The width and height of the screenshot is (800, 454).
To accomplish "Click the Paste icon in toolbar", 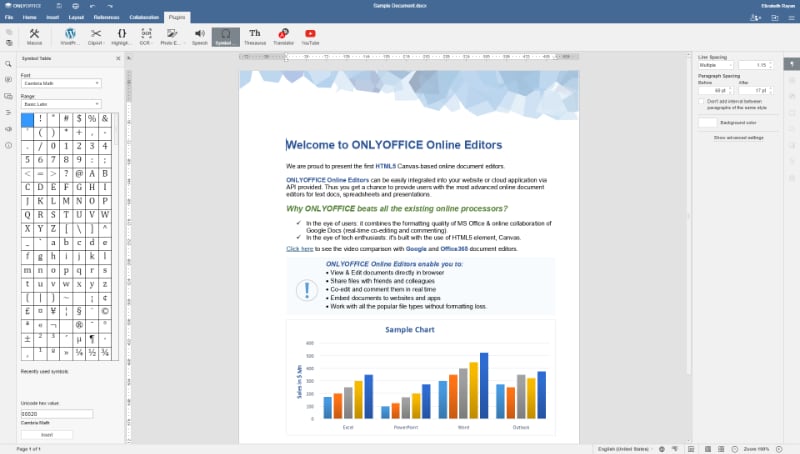I will pyautogui.click(x=9, y=43).
